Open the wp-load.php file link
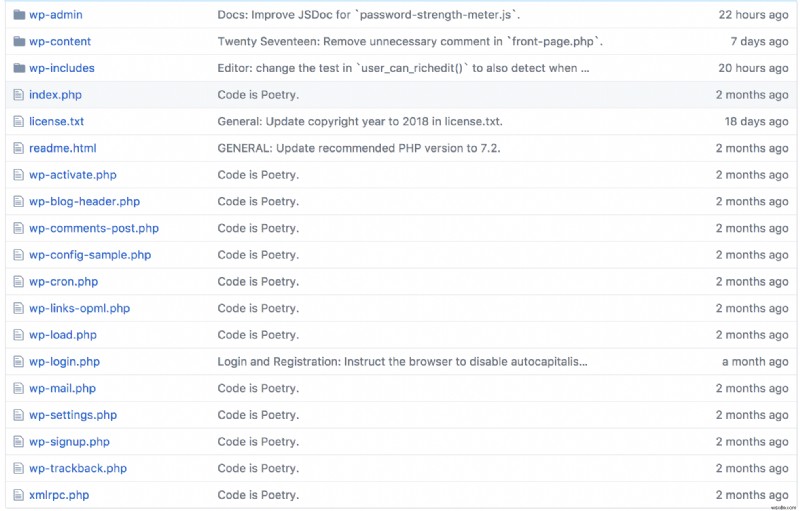 click(x=63, y=335)
